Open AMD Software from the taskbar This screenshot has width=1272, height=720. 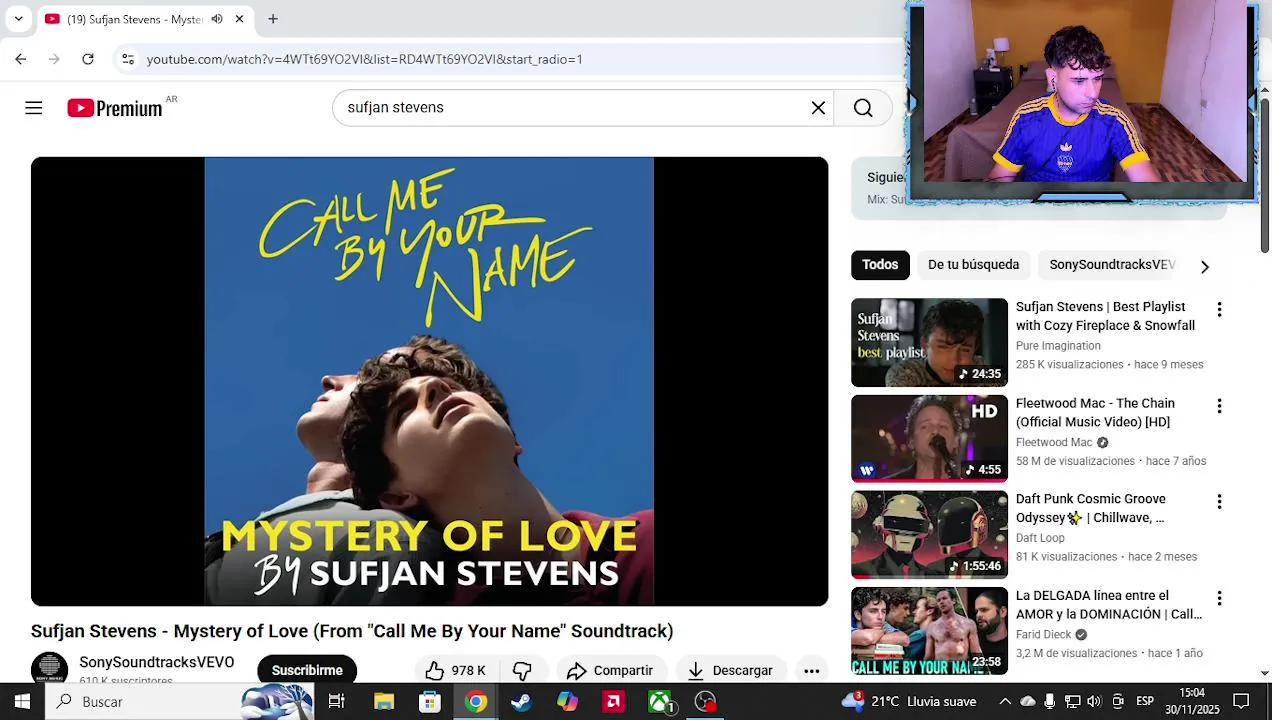(x=613, y=702)
